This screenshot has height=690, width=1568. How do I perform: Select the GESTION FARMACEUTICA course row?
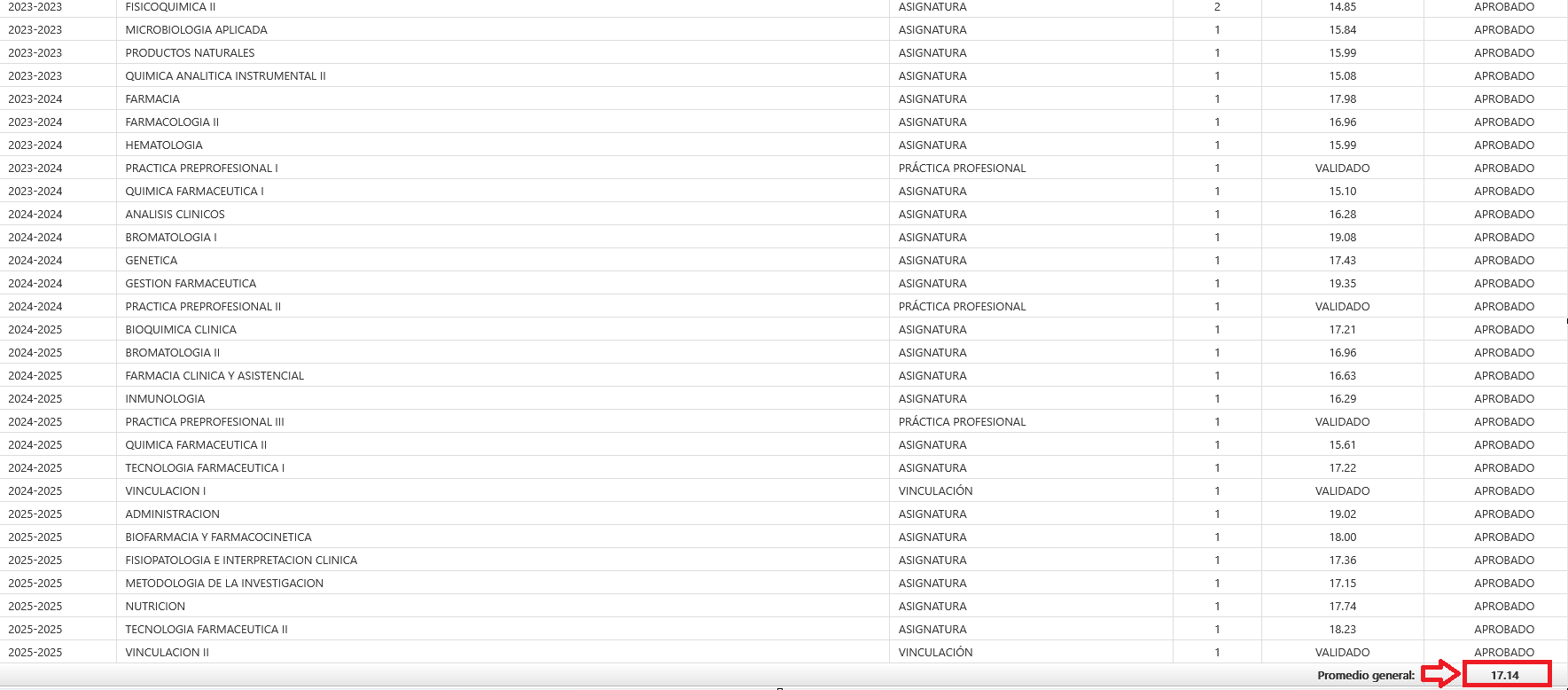click(x=191, y=283)
